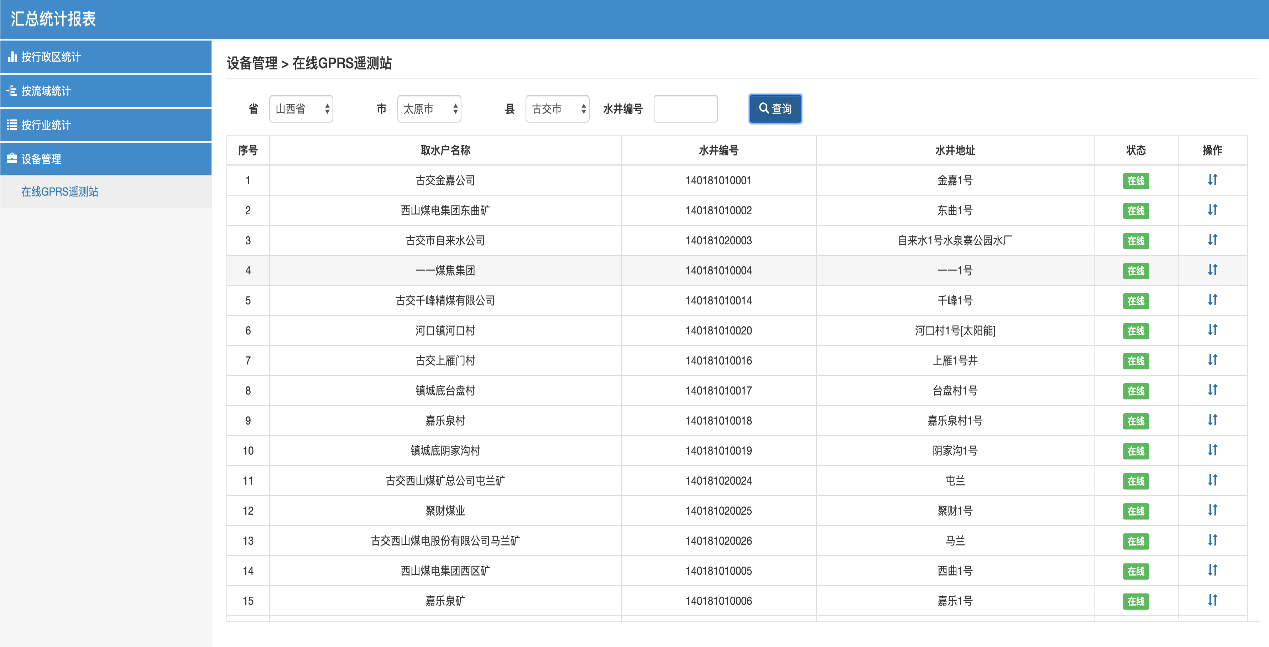Click operation arrows for 镇城底阴家沟村
The image size is (1269, 647).
[1212, 450]
